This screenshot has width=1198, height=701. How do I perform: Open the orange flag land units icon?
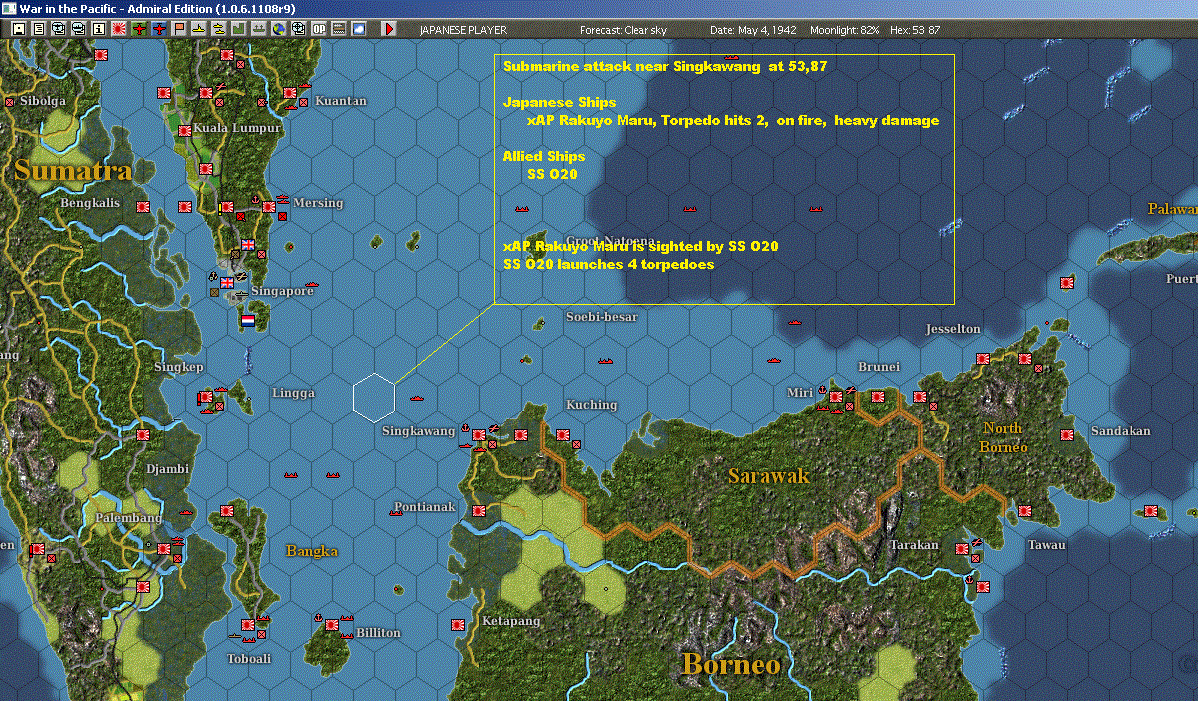point(179,29)
